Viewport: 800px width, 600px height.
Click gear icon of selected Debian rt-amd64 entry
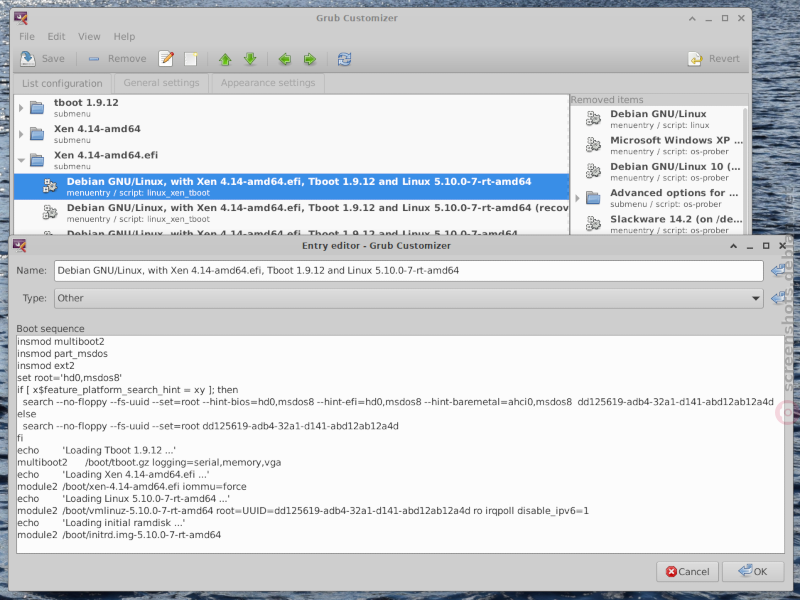(x=49, y=186)
